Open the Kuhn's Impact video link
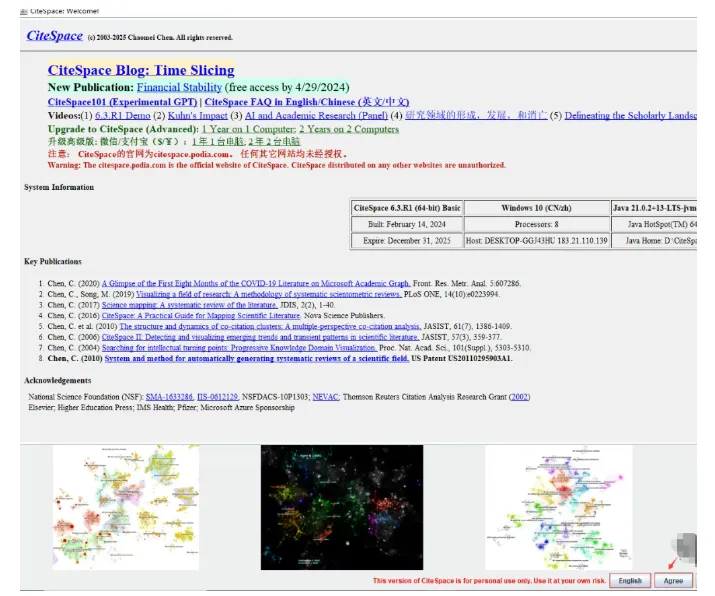Viewport: 715px width, 596px height. [x=197, y=116]
